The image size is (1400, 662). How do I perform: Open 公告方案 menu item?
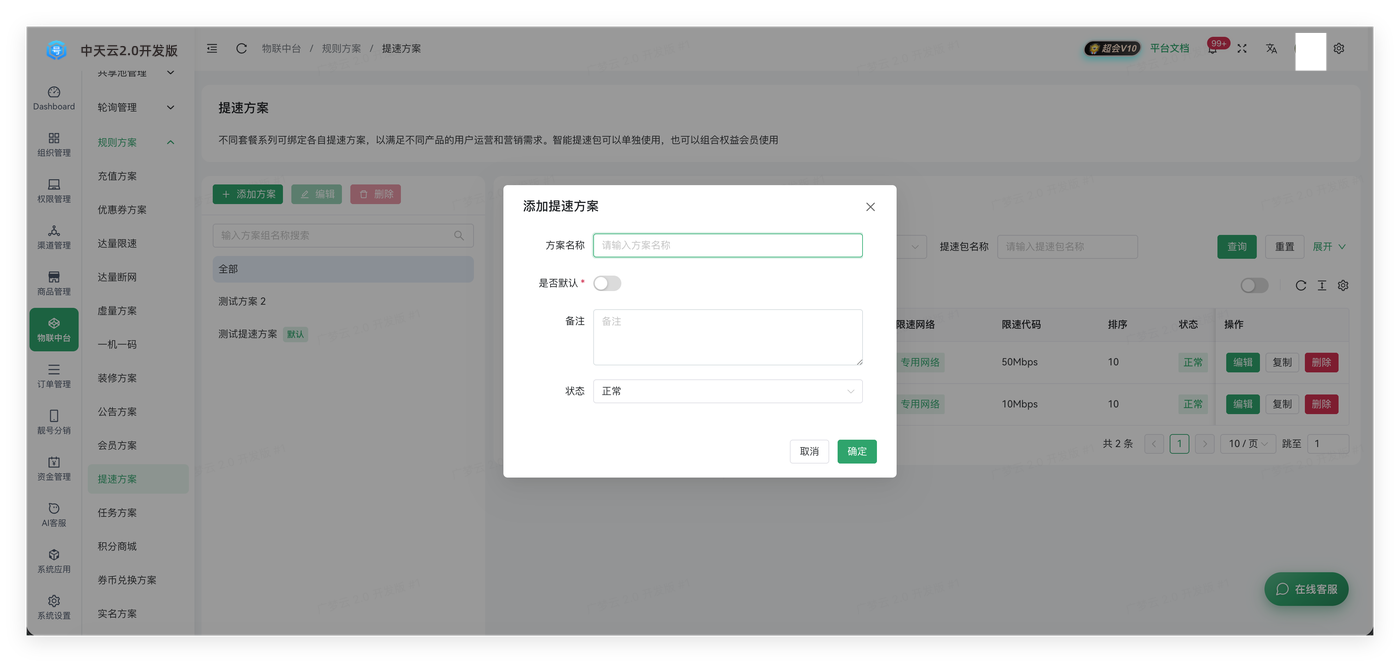point(138,412)
